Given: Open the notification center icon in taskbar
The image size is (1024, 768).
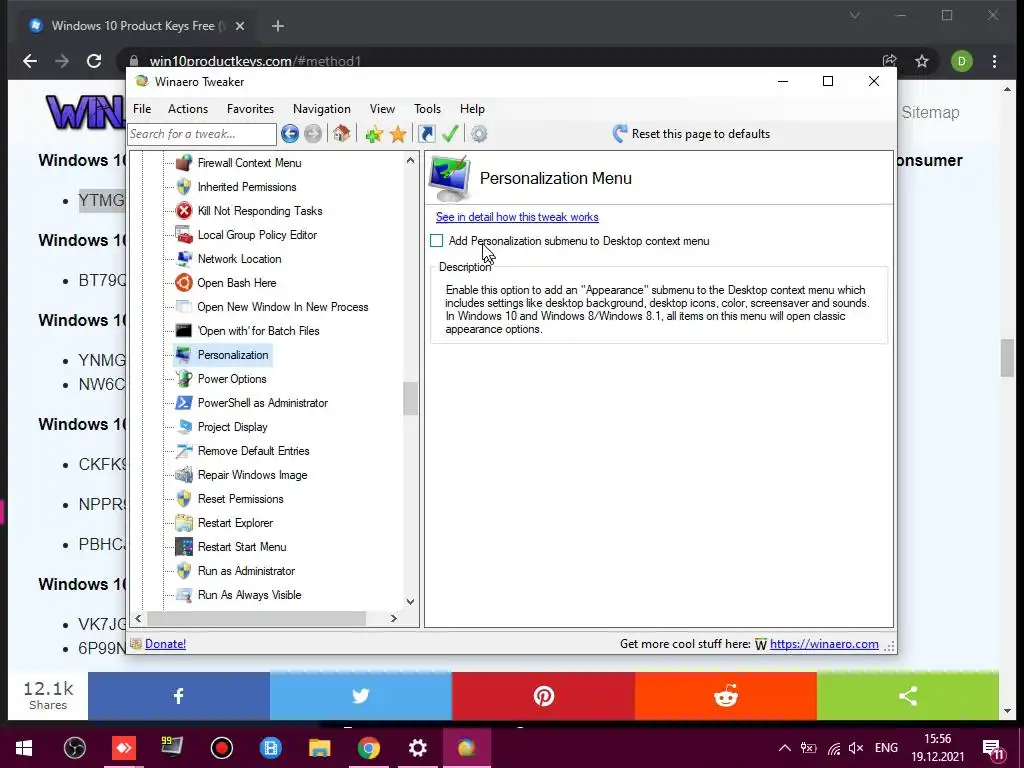Looking at the screenshot, I should (993, 749).
